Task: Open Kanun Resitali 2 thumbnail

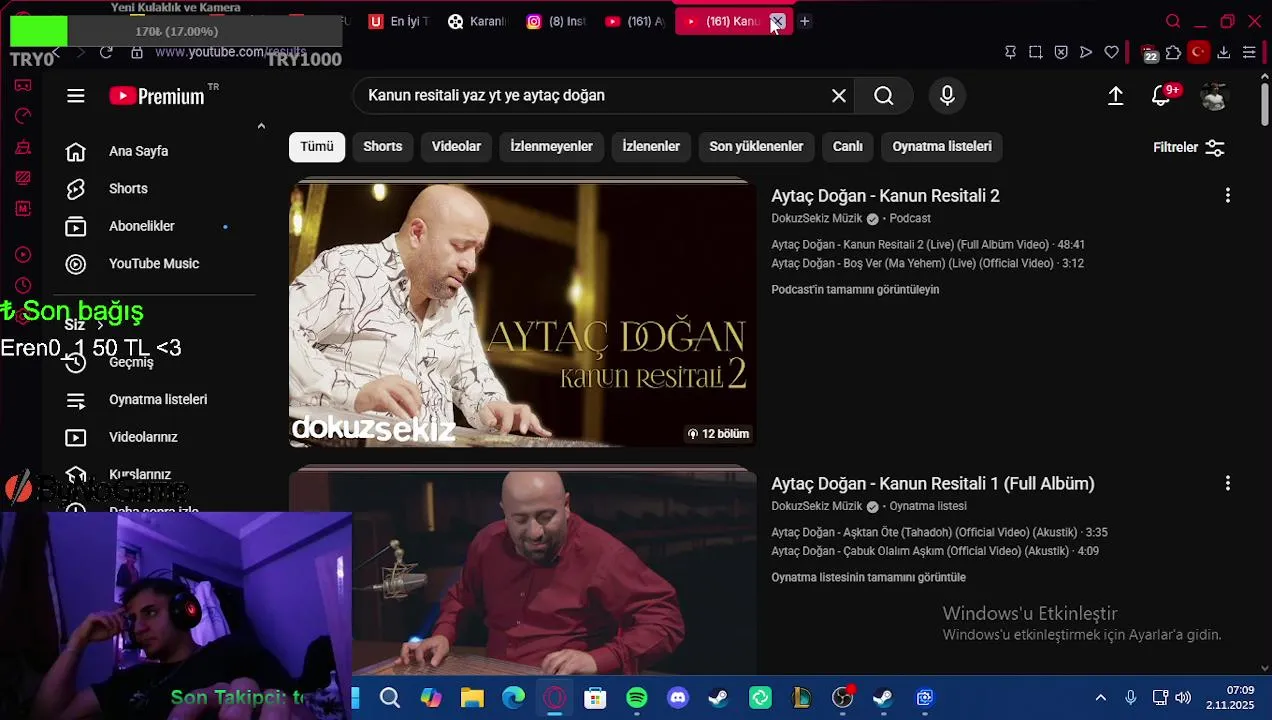Action: click(523, 315)
